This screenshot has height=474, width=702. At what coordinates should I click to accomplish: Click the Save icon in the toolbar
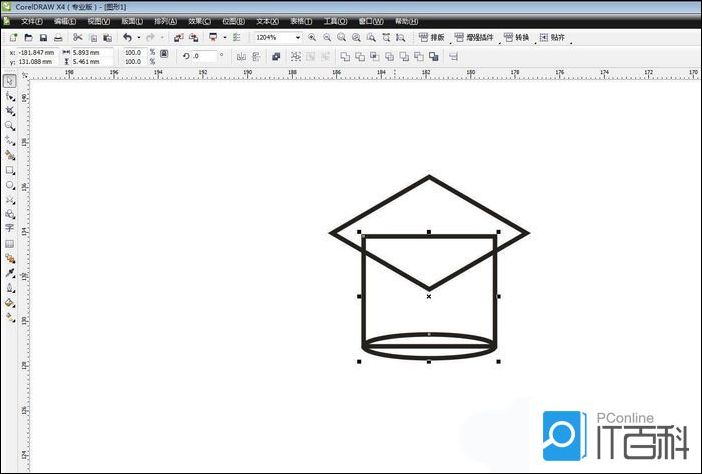[x=43, y=37]
